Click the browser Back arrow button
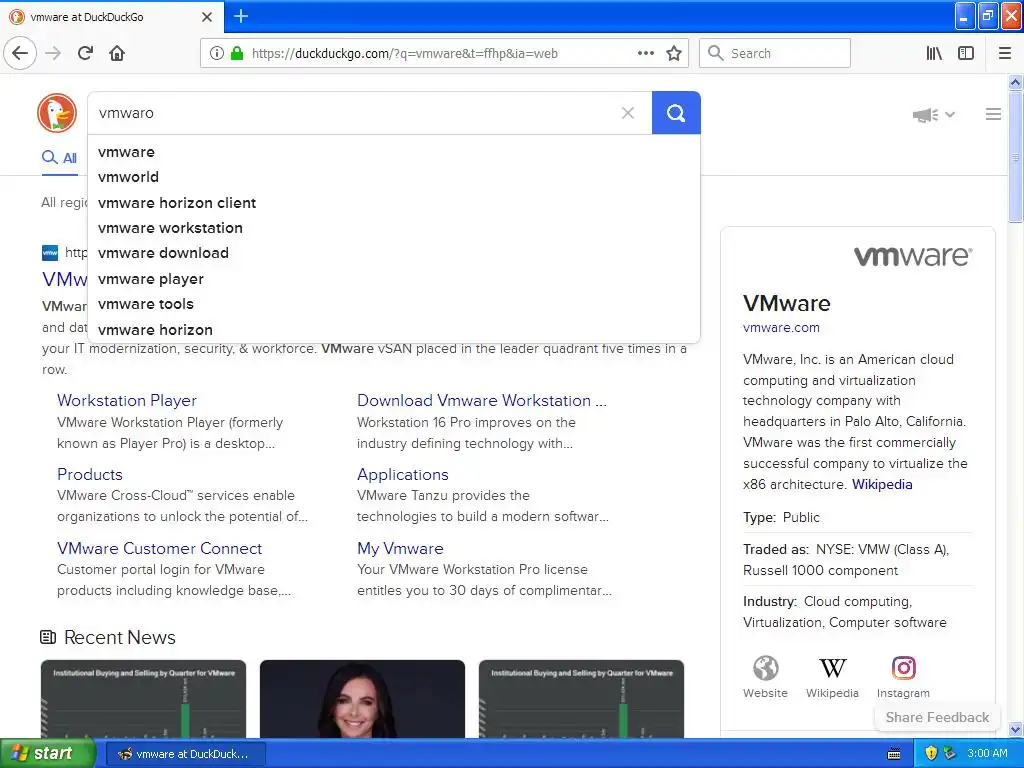 click(x=20, y=53)
